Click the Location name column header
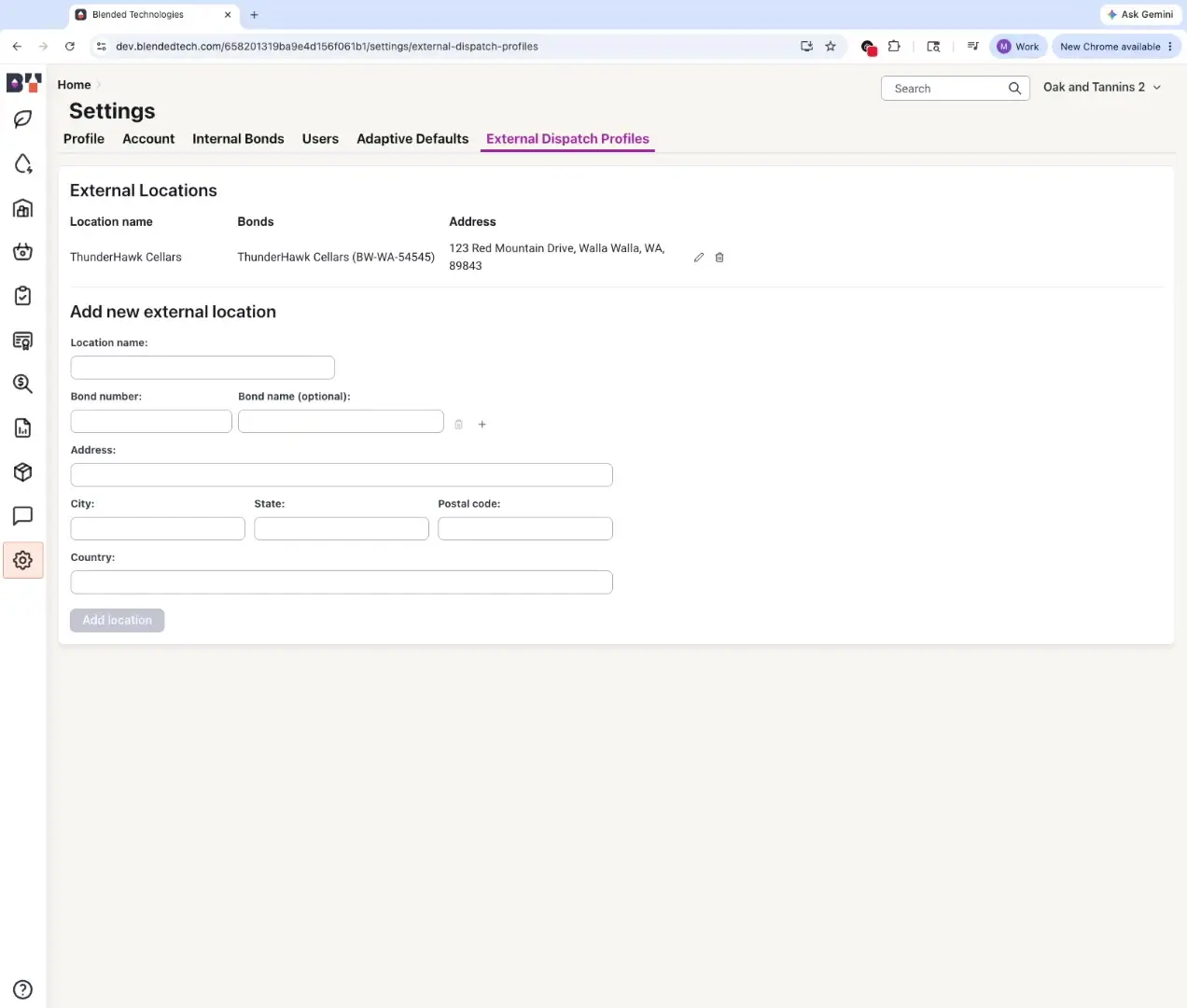Image resolution: width=1187 pixels, height=1008 pixels. coord(111,222)
